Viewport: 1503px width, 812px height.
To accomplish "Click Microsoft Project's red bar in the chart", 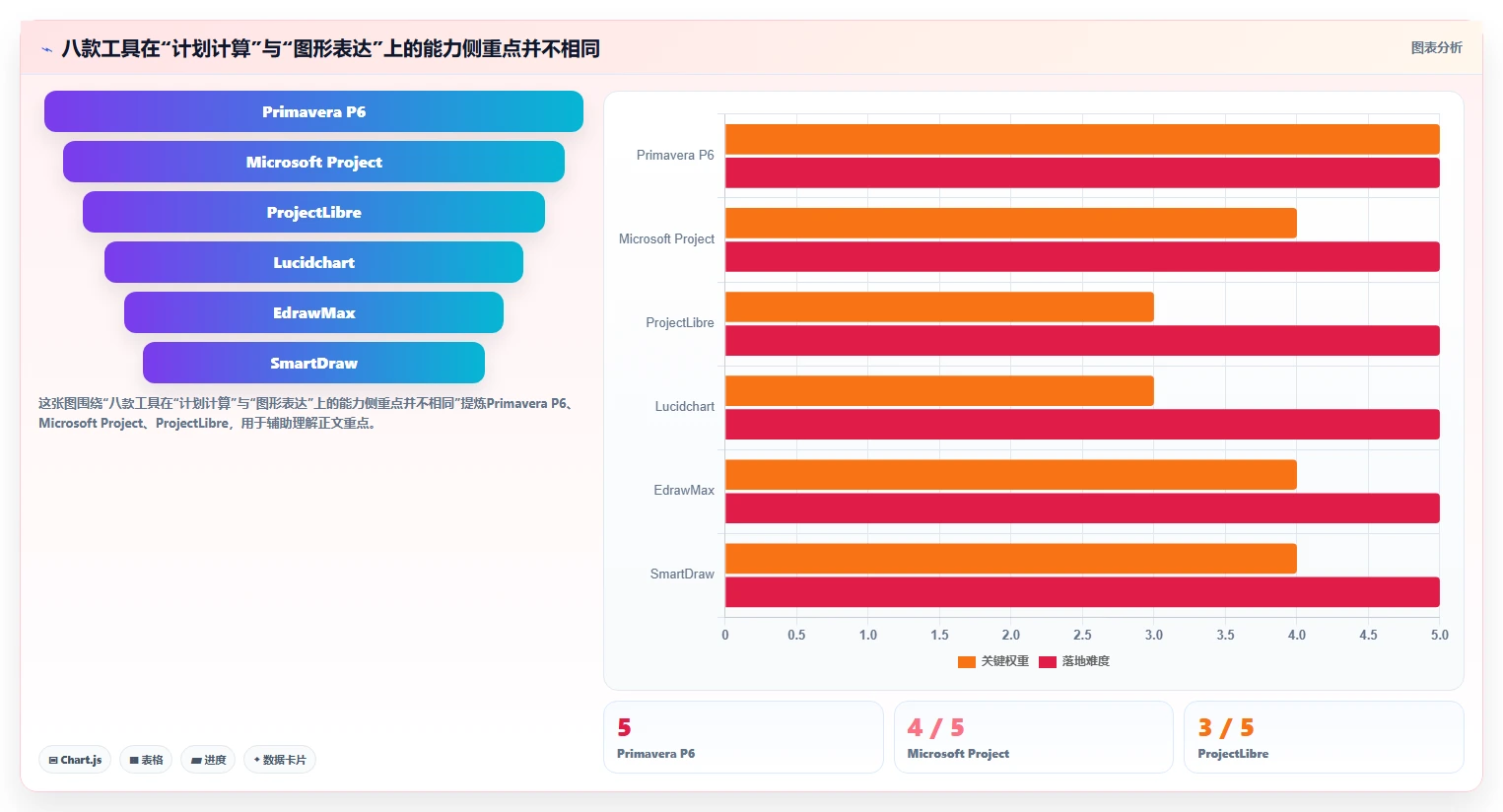I will (x=1082, y=256).
